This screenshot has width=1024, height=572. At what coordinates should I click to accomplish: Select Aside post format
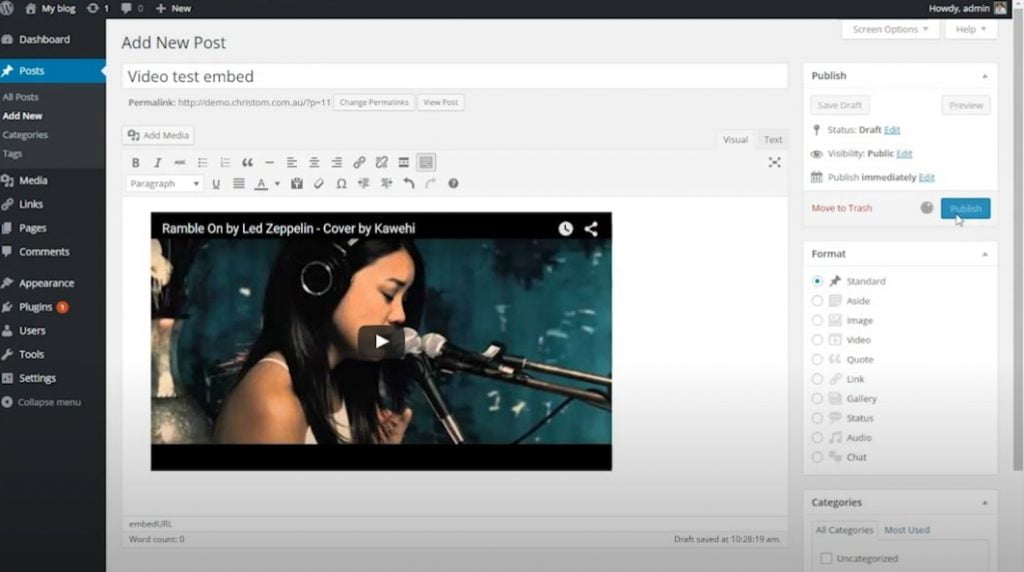pyautogui.click(x=817, y=301)
